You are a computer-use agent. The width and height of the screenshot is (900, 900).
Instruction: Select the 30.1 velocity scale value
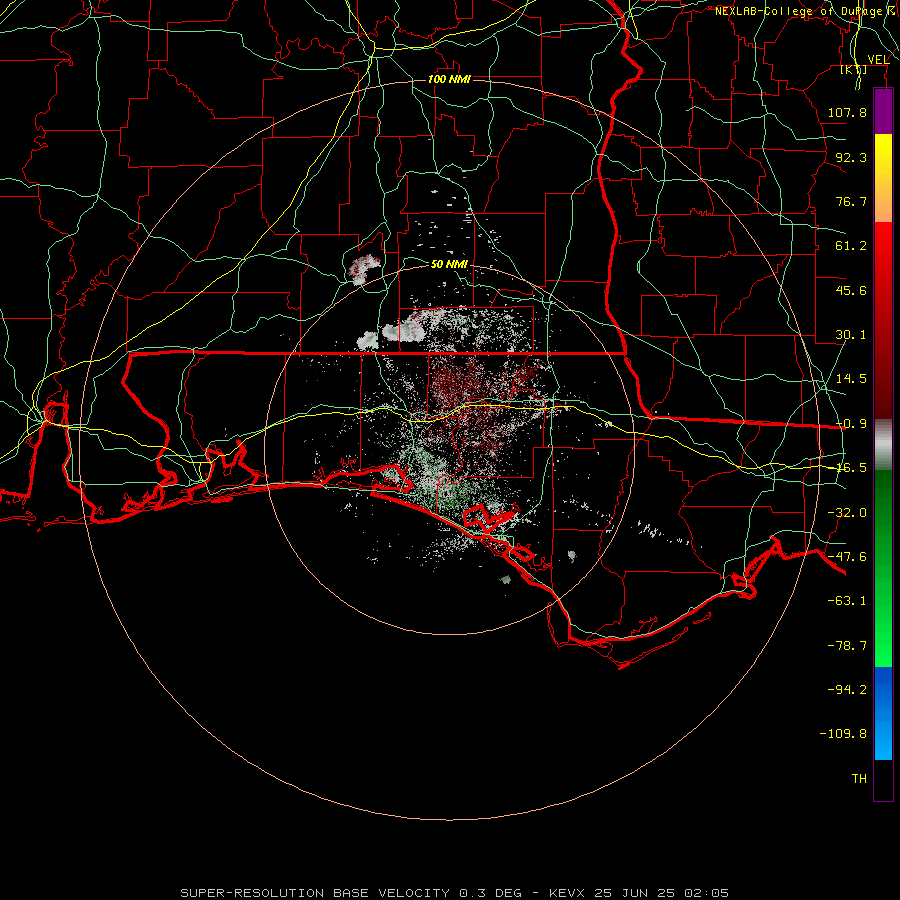pyautogui.click(x=851, y=335)
